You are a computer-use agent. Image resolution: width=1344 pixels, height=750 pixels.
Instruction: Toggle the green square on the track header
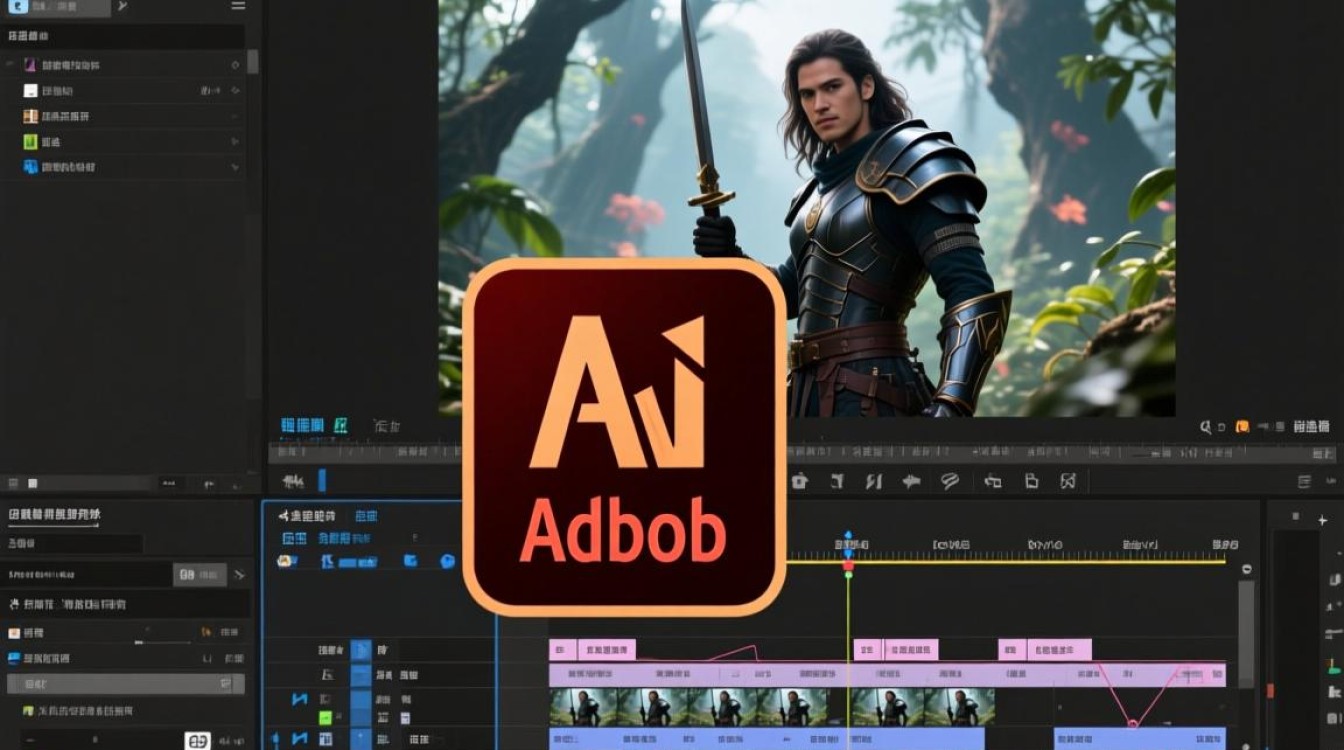coord(325,717)
